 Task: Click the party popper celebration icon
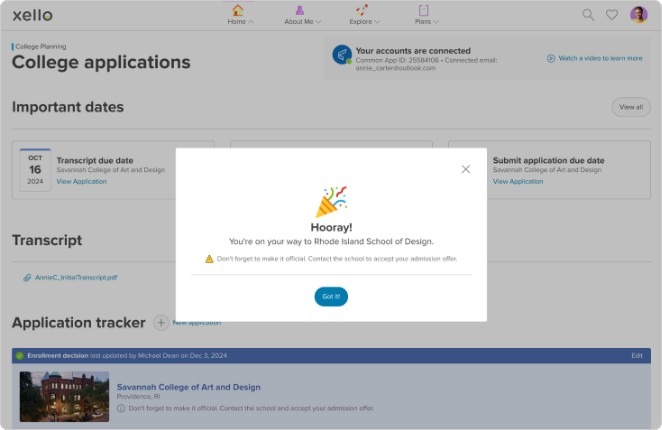coord(331,201)
